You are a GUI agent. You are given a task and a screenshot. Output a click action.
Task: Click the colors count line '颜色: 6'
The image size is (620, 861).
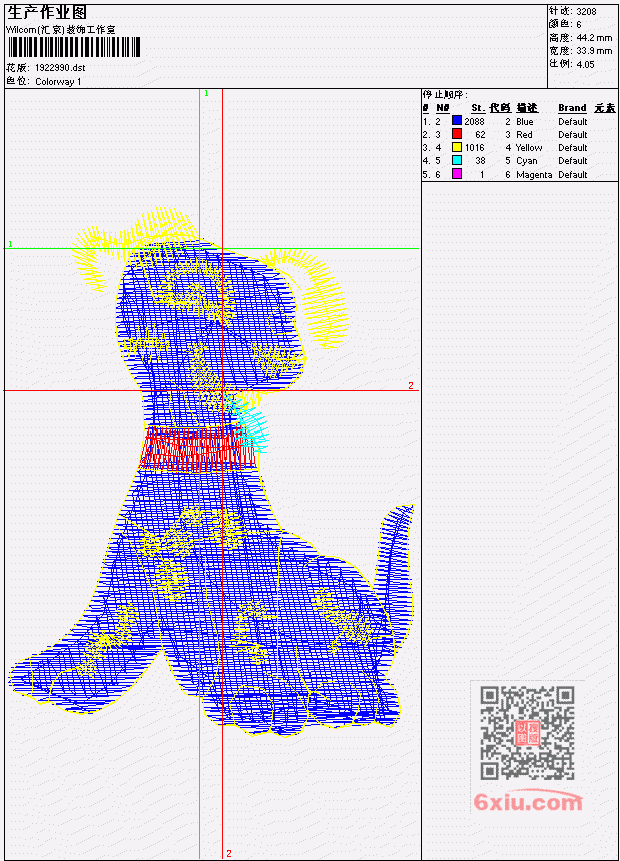click(x=565, y=24)
